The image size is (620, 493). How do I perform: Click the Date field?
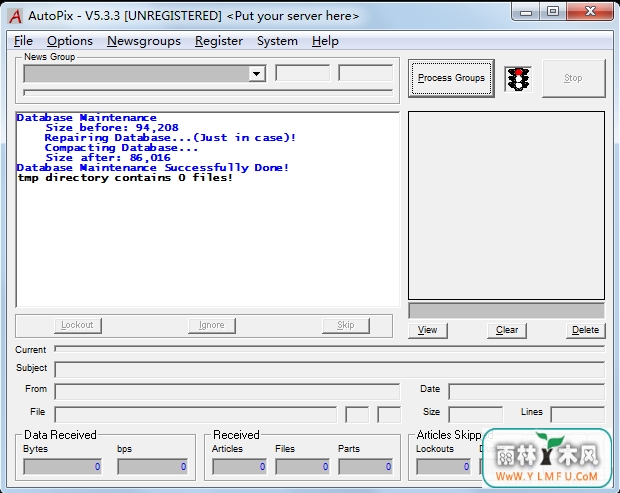pyautogui.click(x=527, y=391)
